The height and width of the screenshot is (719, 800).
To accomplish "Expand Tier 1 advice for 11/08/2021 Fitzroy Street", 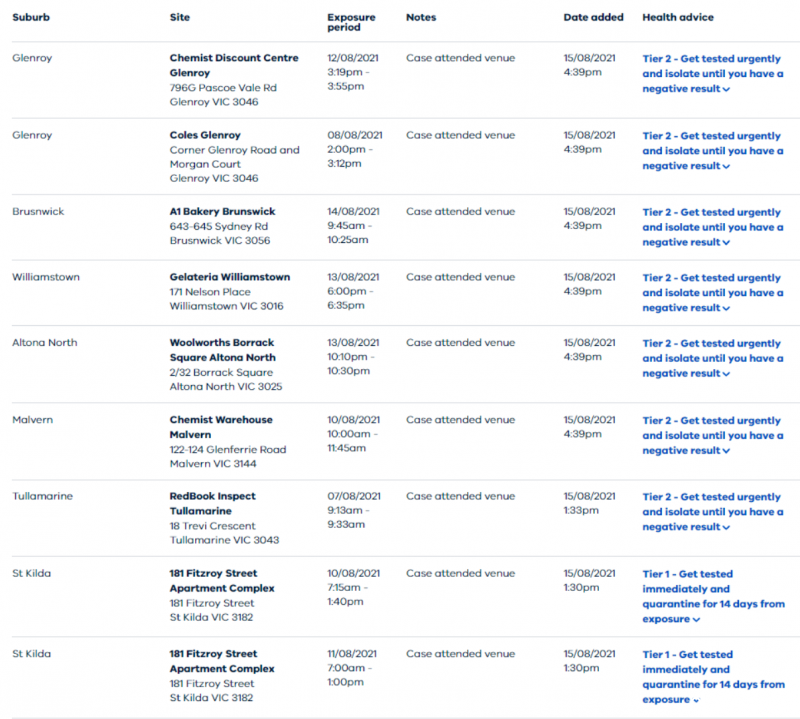I will pos(713,677).
